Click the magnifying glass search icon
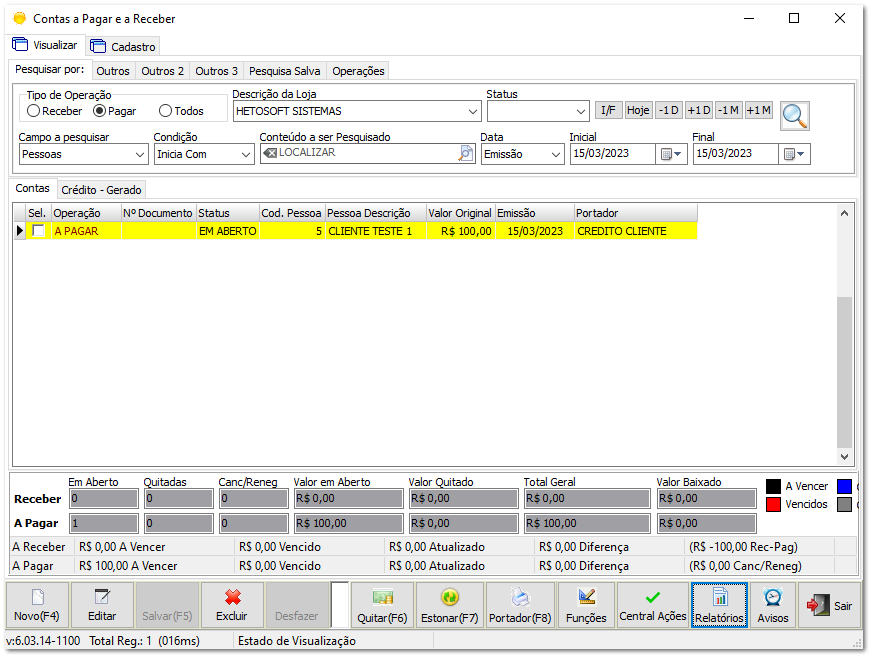 click(795, 116)
